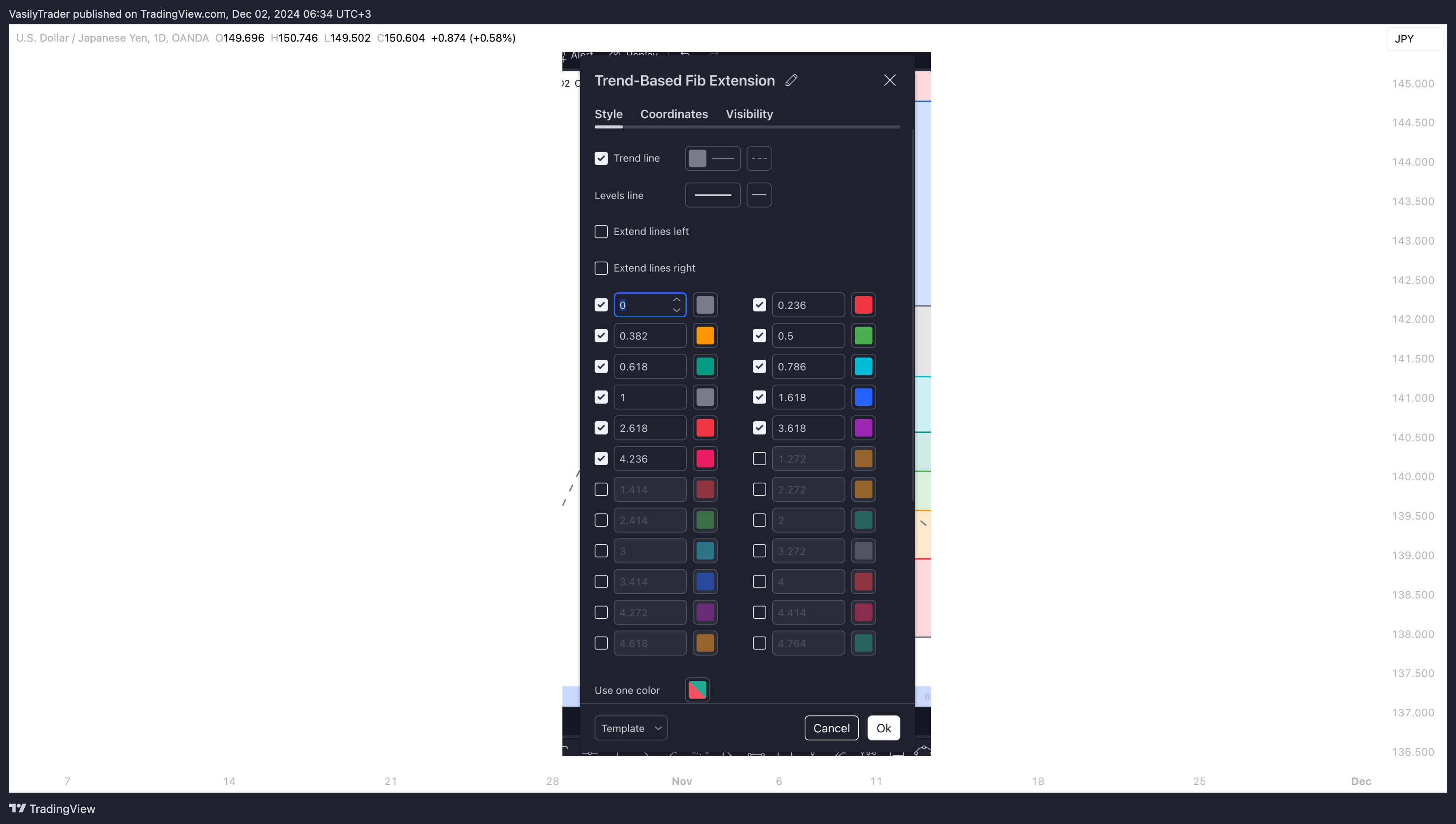Image resolution: width=1456 pixels, height=824 pixels.
Task: Enable the level 4 checkbox
Action: coord(759,582)
